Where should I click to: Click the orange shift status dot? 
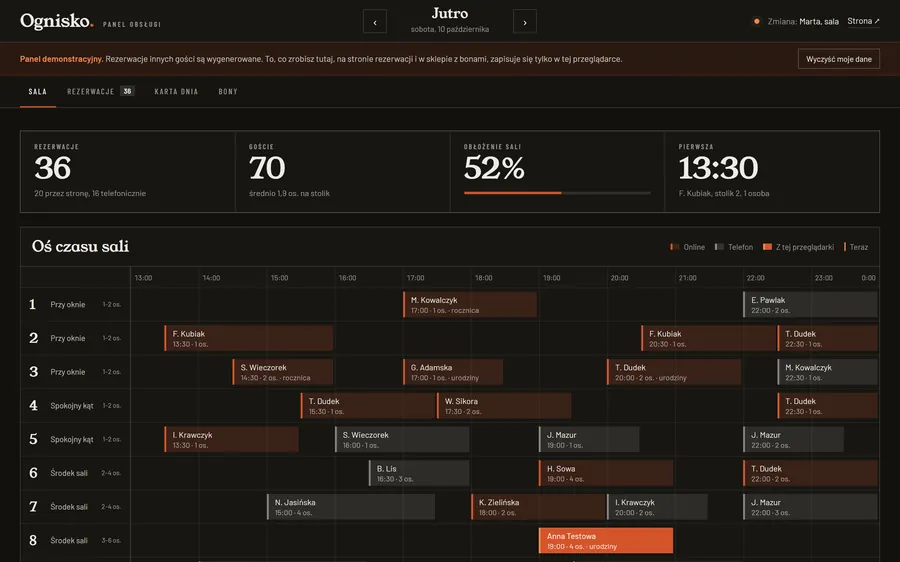[x=757, y=21]
